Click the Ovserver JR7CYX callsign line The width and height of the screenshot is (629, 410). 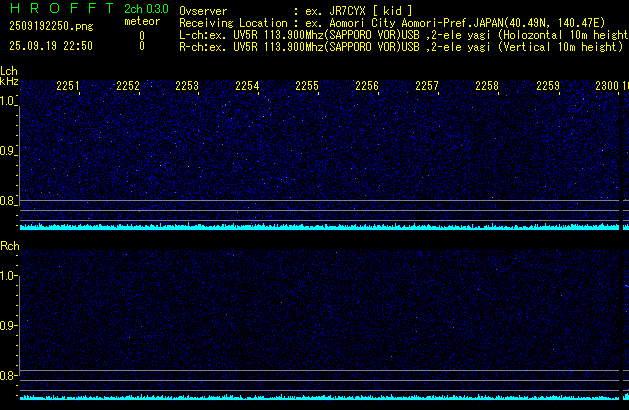pyautogui.click(x=296, y=10)
